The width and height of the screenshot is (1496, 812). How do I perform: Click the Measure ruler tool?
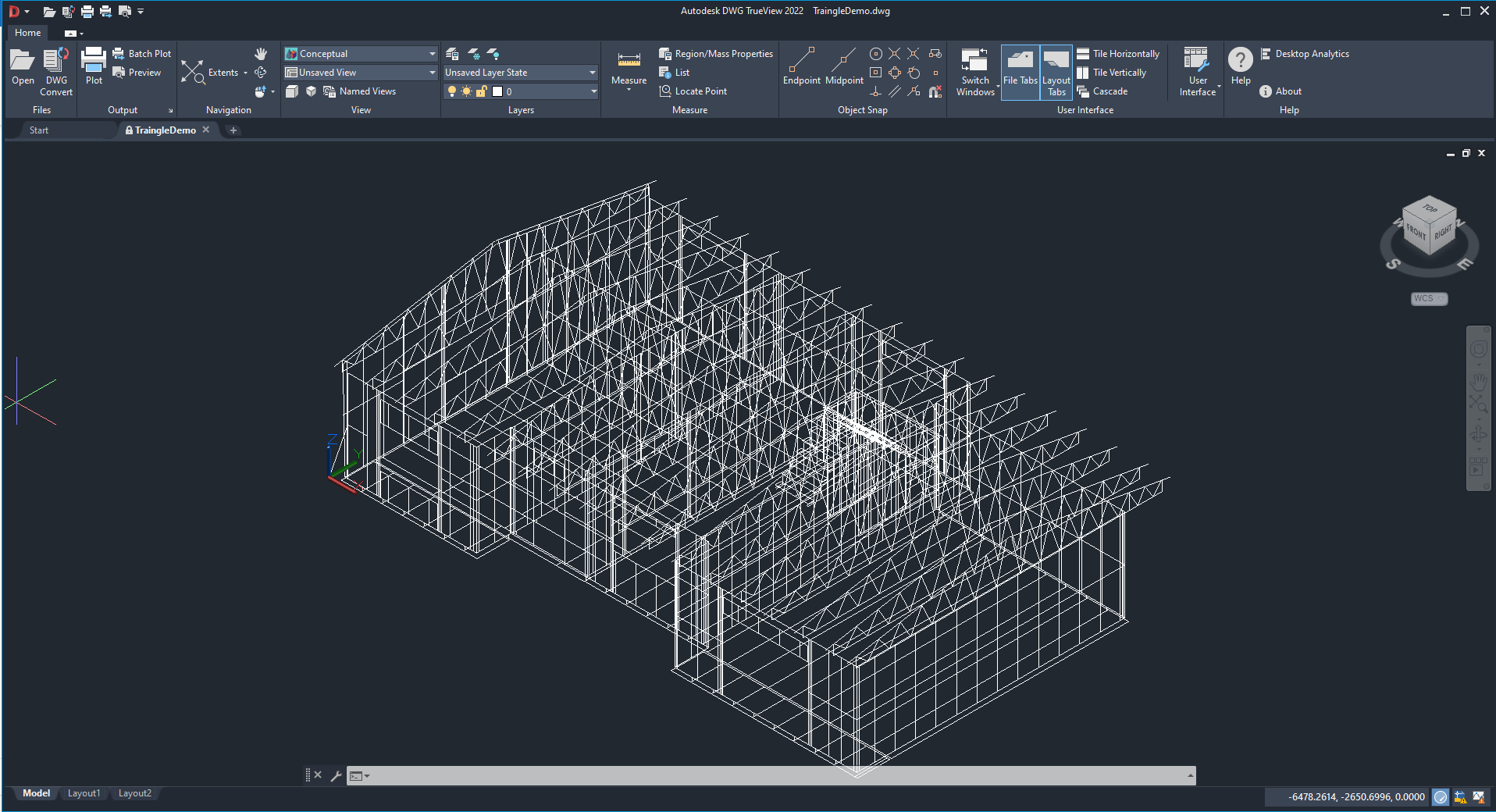click(x=629, y=61)
